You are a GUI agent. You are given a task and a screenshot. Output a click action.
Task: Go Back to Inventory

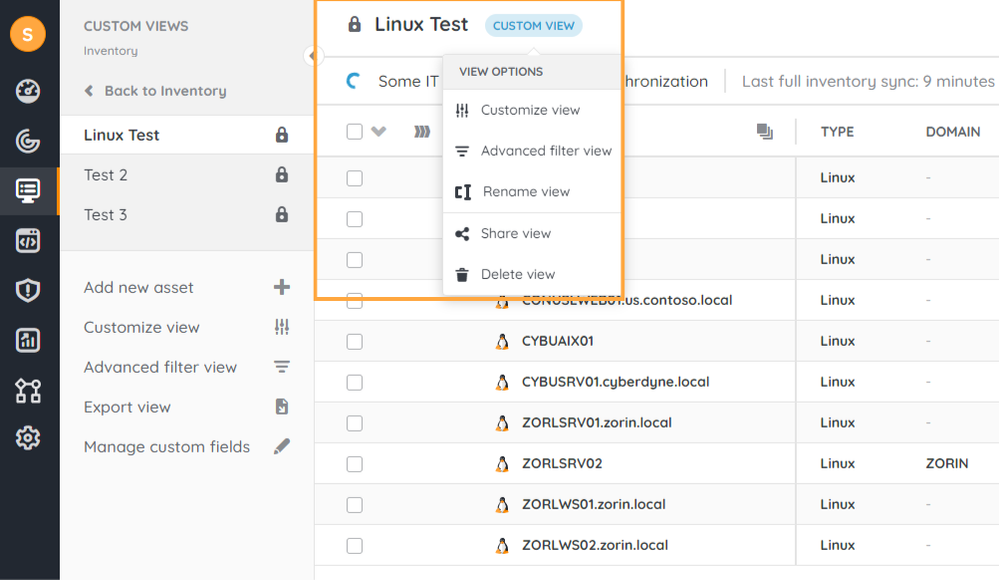[x=155, y=91]
